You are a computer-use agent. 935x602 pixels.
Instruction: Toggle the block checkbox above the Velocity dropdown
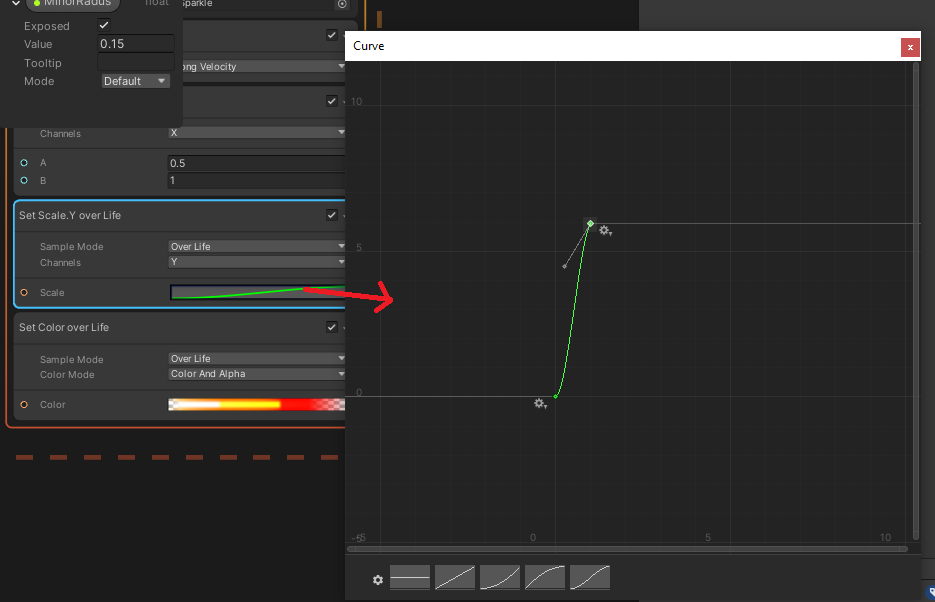(332, 35)
